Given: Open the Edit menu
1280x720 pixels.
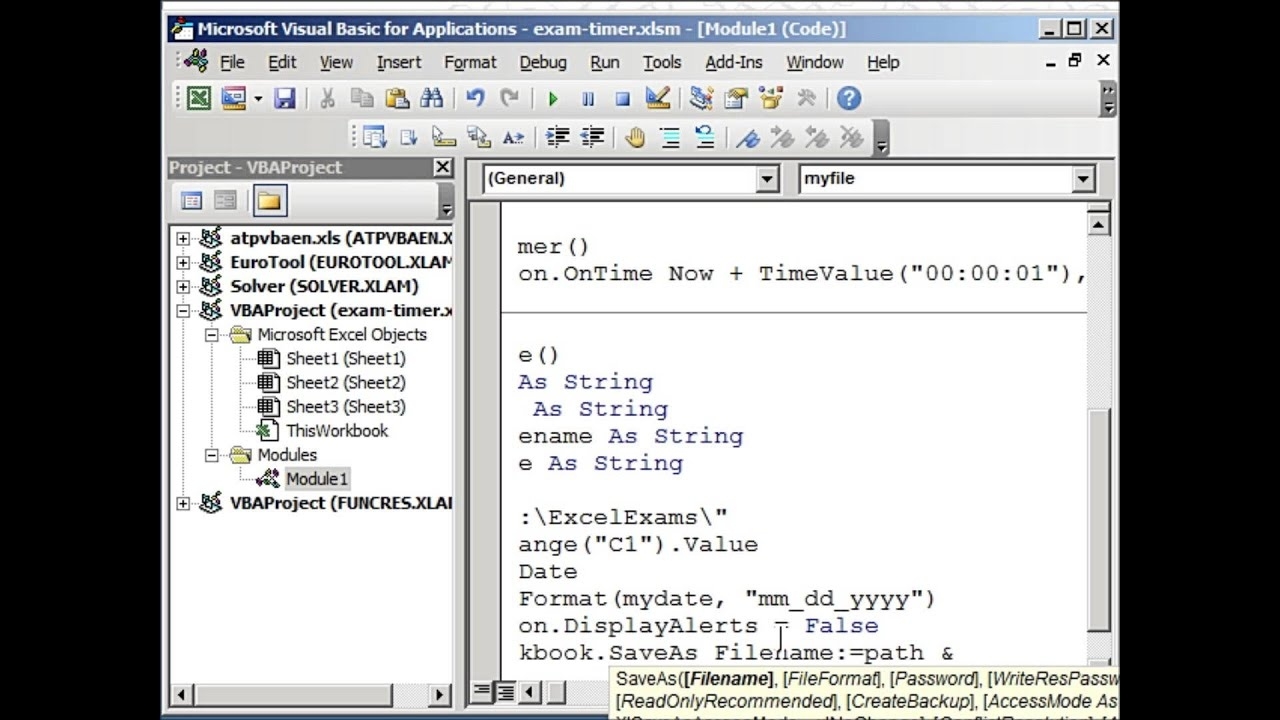Looking at the screenshot, I should (x=282, y=62).
